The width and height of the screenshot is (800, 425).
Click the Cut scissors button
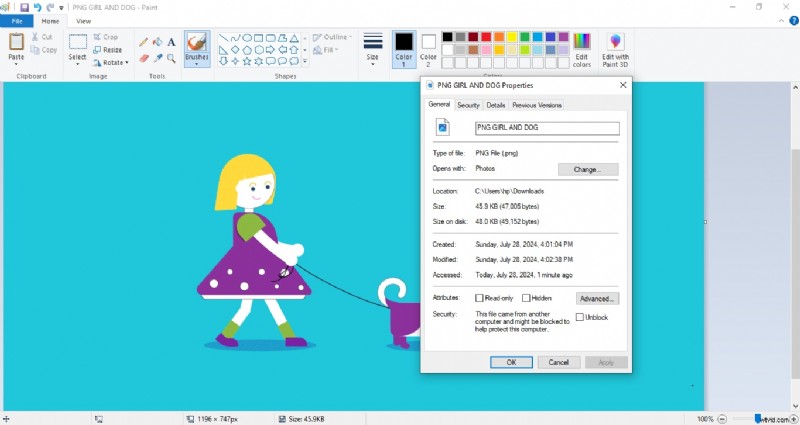(x=42, y=37)
